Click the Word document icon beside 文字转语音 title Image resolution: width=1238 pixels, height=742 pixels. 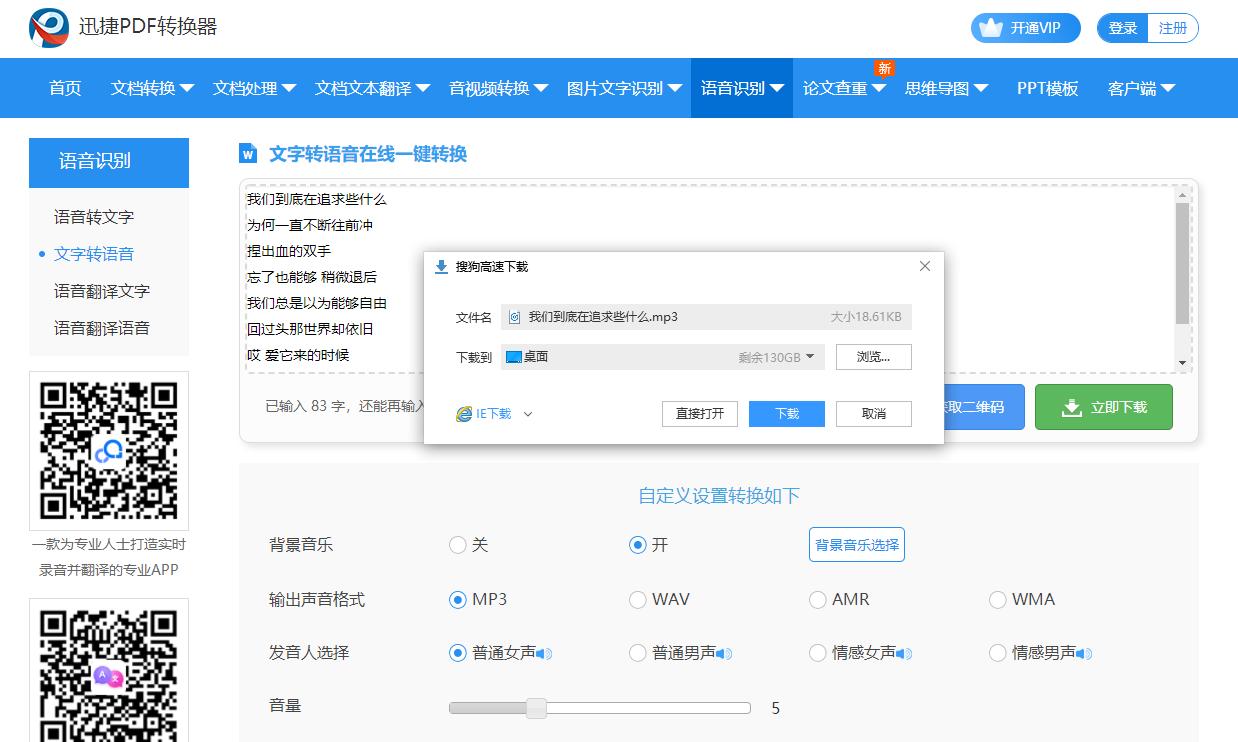(x=248, y=153)
